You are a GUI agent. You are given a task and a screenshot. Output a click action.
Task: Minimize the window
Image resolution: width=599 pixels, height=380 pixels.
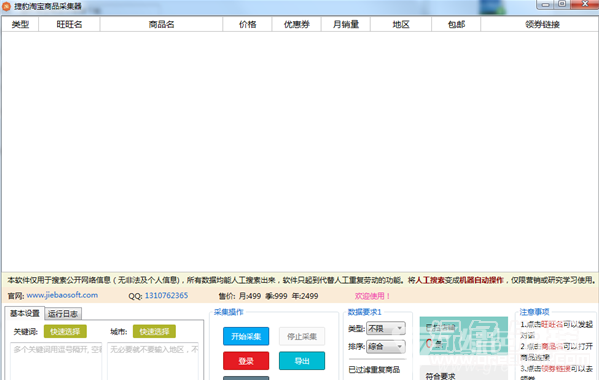point(545,5)
